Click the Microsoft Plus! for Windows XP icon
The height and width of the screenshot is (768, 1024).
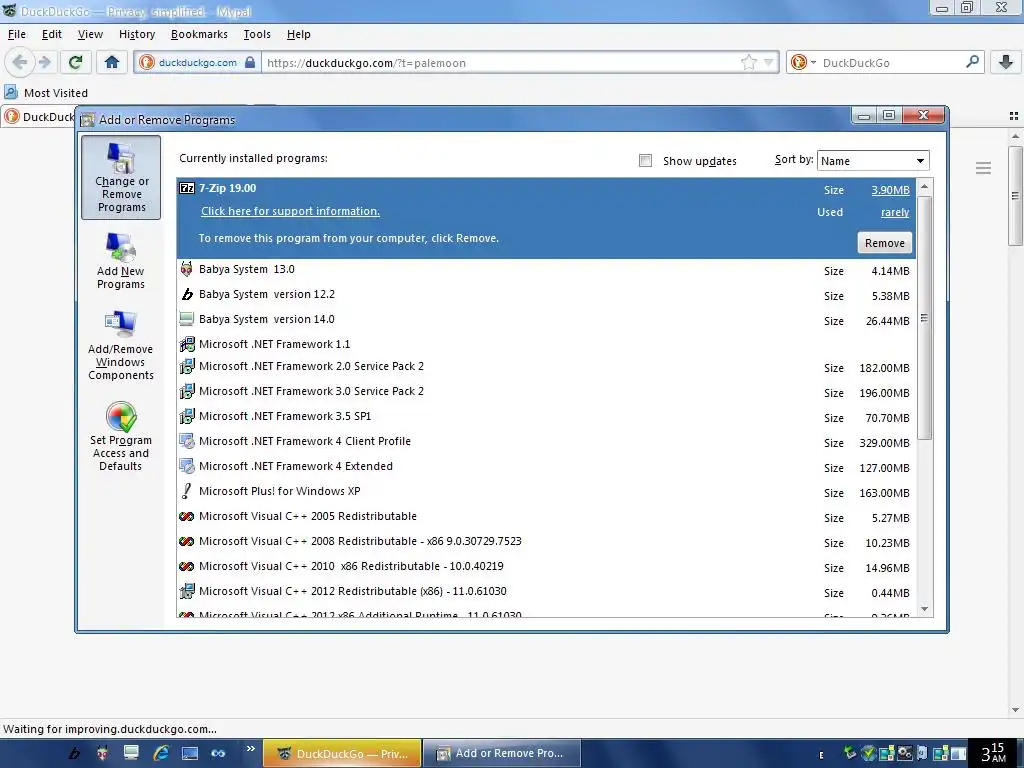[187, 491]
